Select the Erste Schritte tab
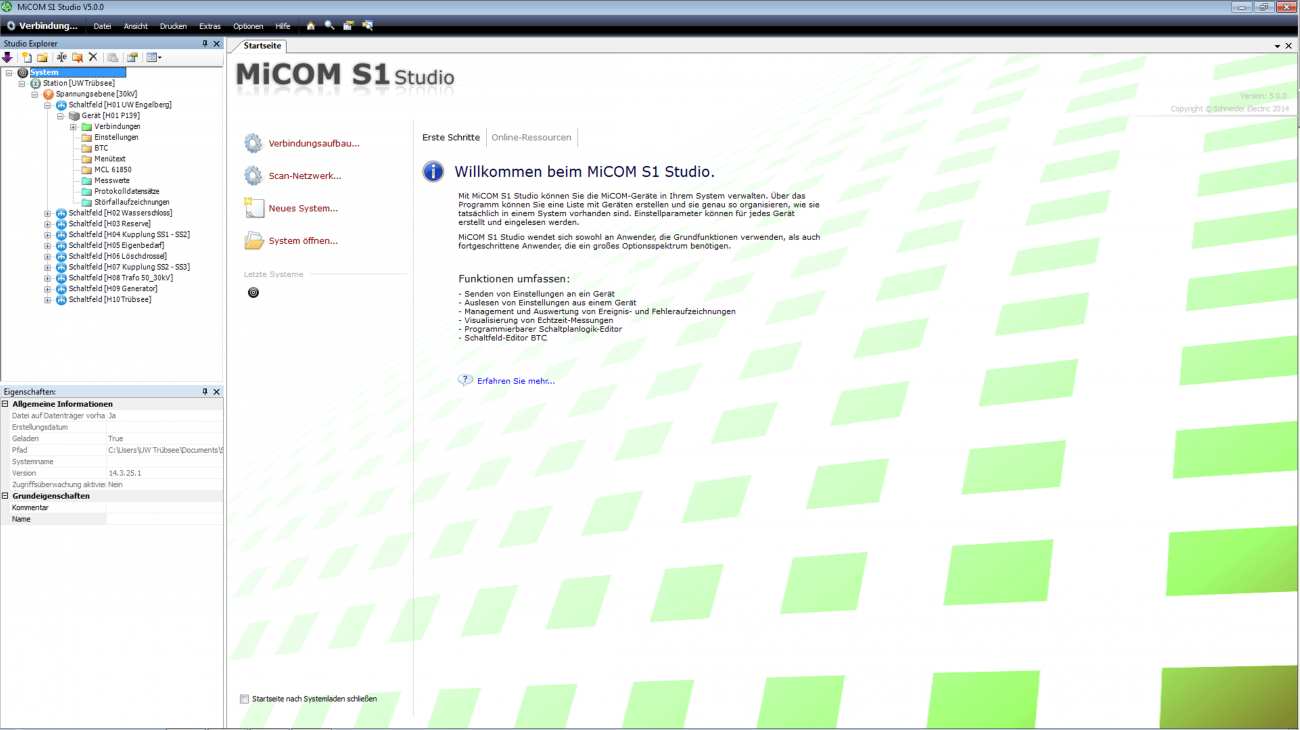This screenshot has width=1300, height=730. 451,138
